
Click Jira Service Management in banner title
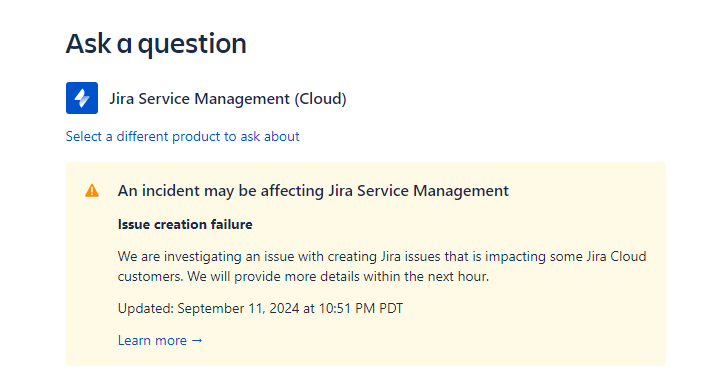click(x=418, y=191)
